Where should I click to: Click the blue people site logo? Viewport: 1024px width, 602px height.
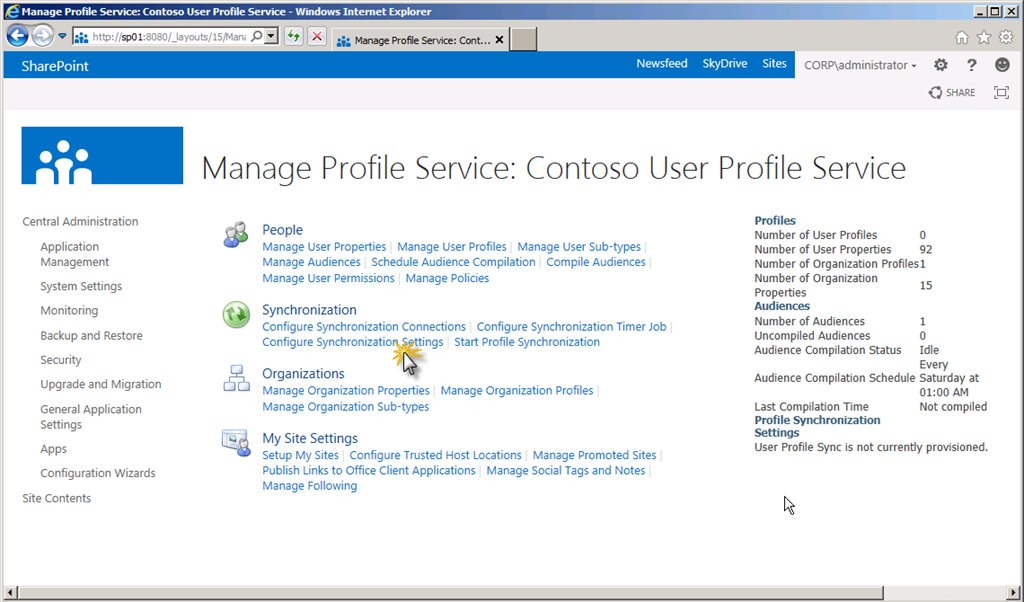[x=103, y=155]
